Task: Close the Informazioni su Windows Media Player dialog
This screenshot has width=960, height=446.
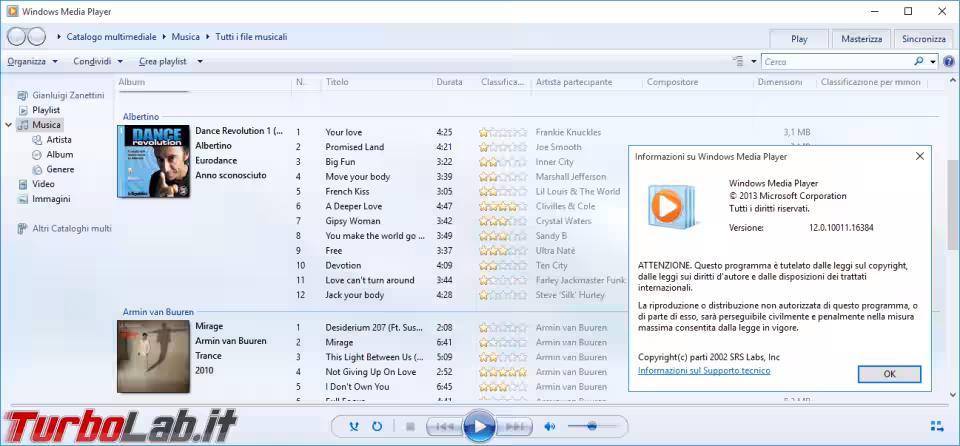Action: [920, 156]
